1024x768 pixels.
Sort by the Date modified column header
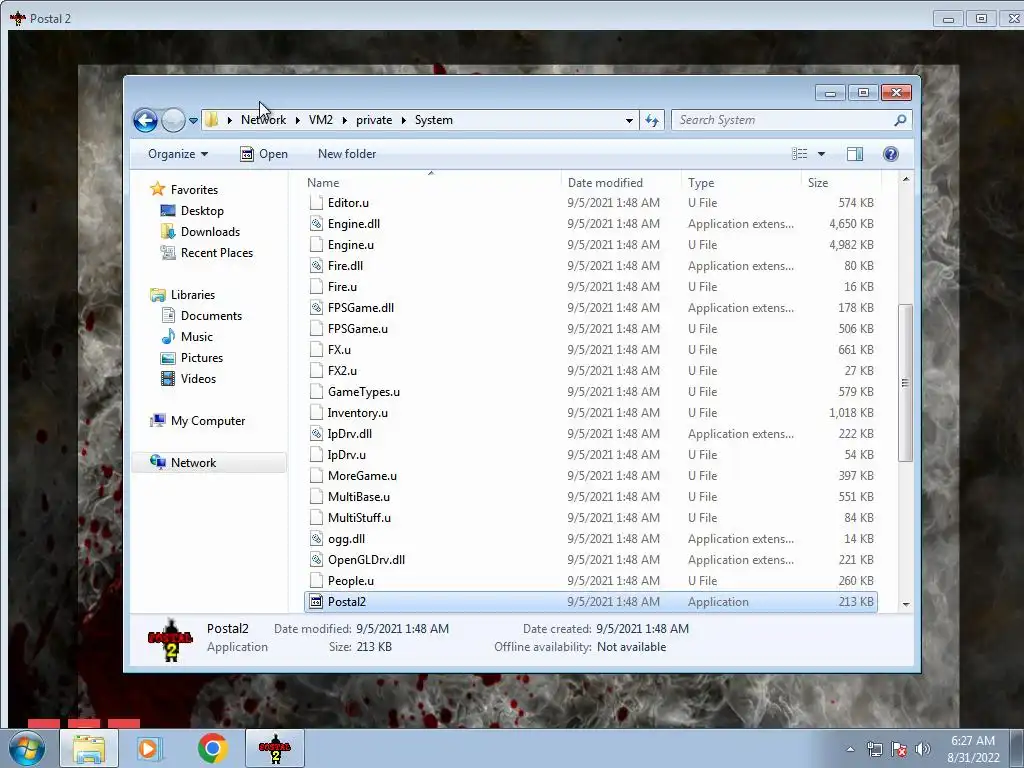tap(620, 183)
